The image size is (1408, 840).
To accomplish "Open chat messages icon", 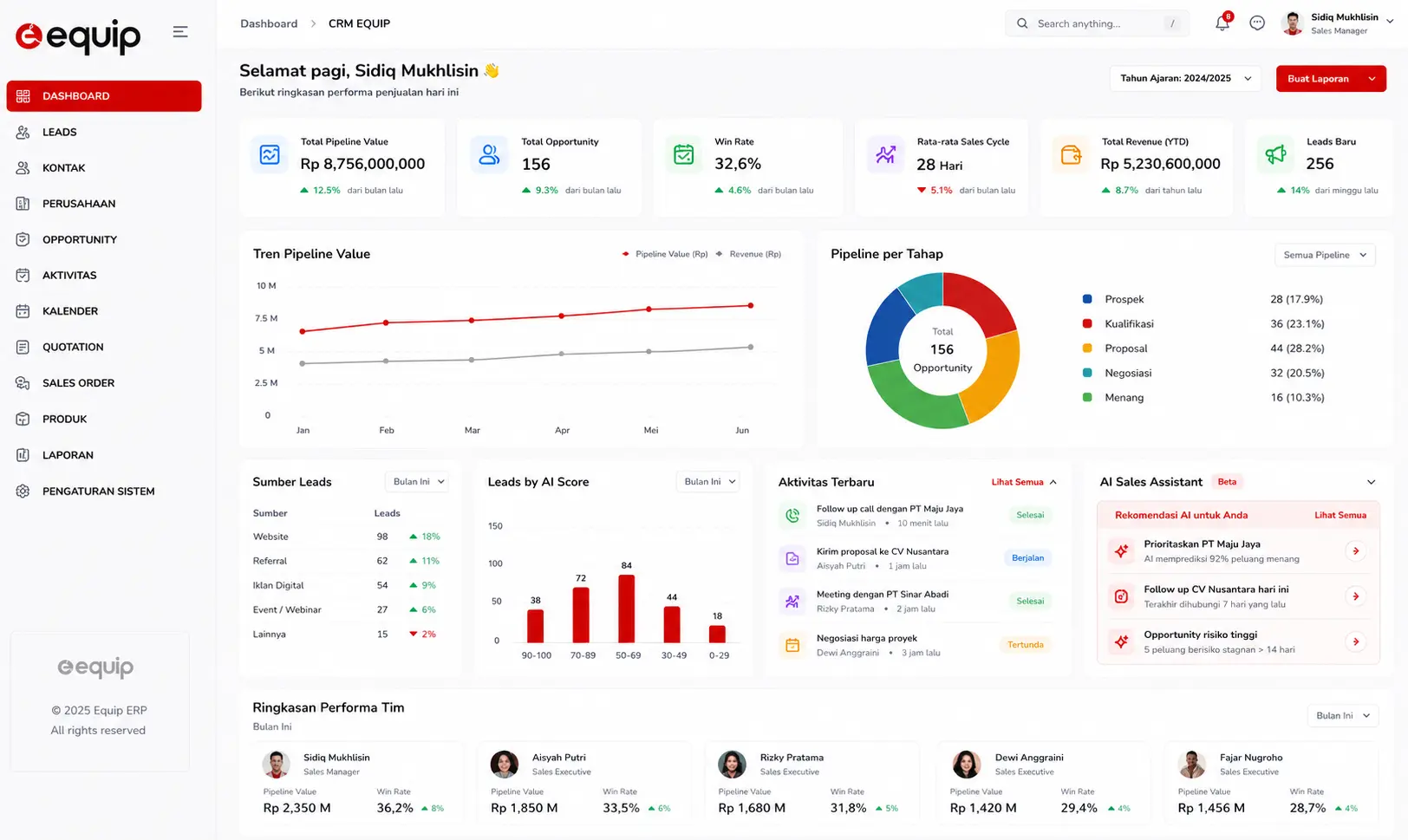I will [1257, 23].
